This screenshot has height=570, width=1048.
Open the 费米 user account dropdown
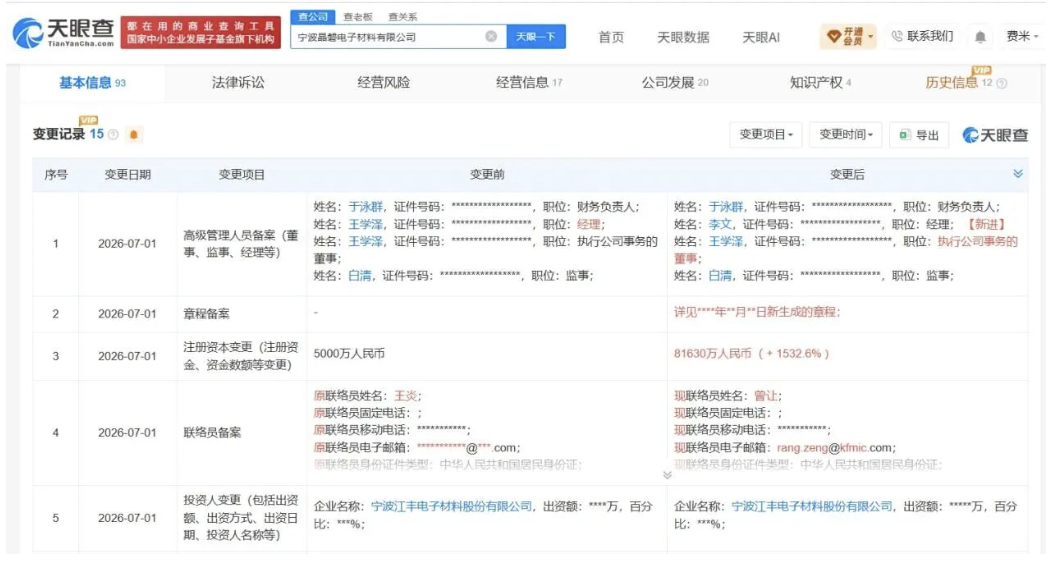click(1022, 36)
